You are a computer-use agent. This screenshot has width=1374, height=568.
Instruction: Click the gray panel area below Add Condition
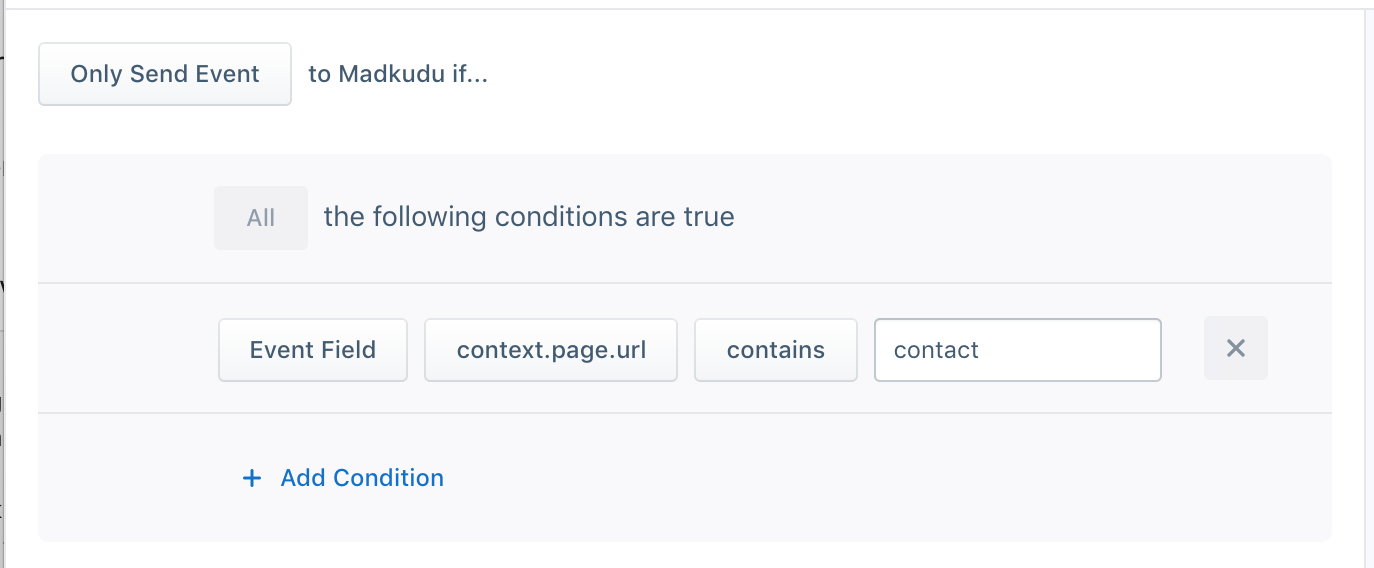[x=685, y=522]
